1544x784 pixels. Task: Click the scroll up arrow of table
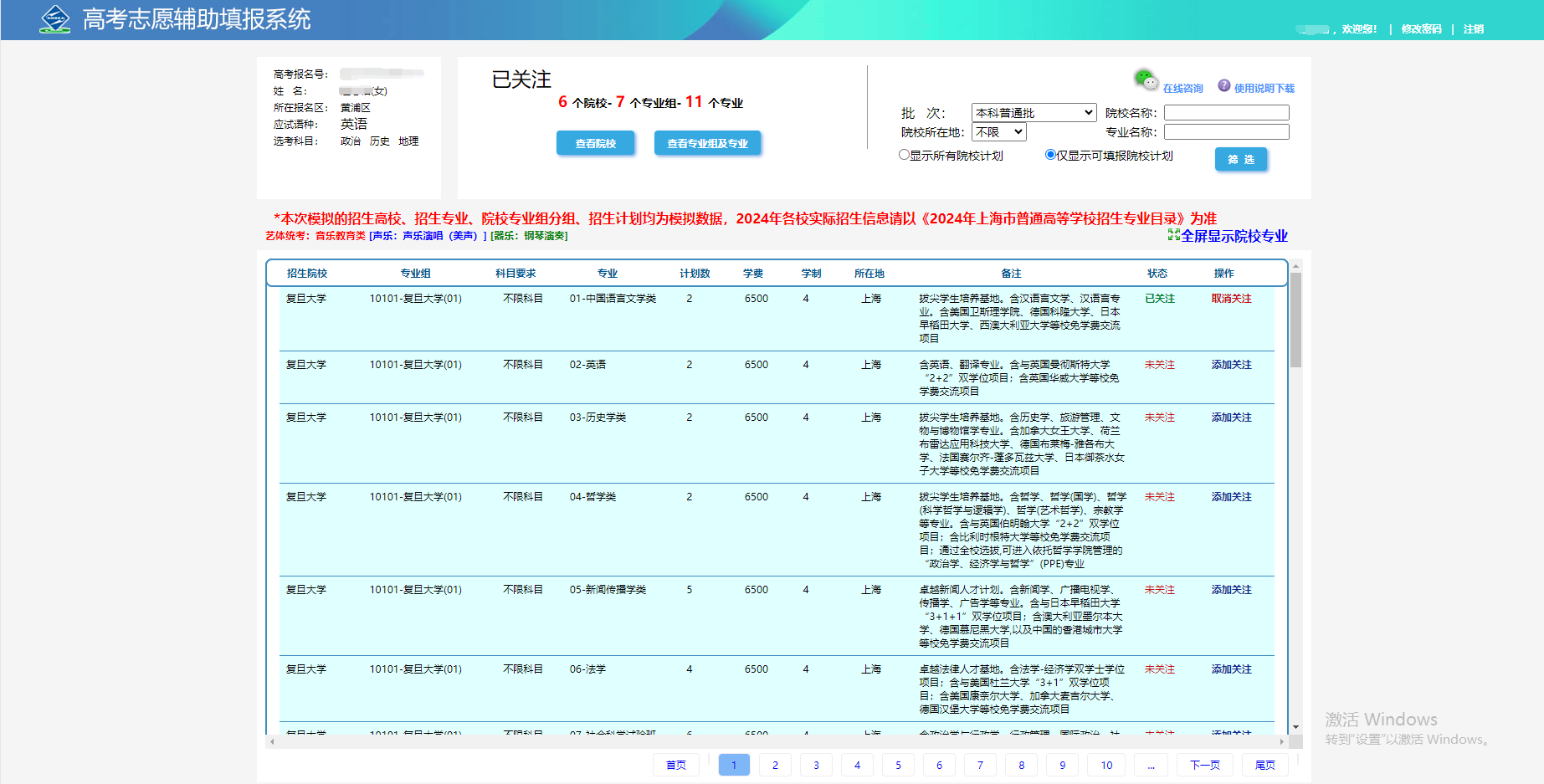click(1295, 266)
